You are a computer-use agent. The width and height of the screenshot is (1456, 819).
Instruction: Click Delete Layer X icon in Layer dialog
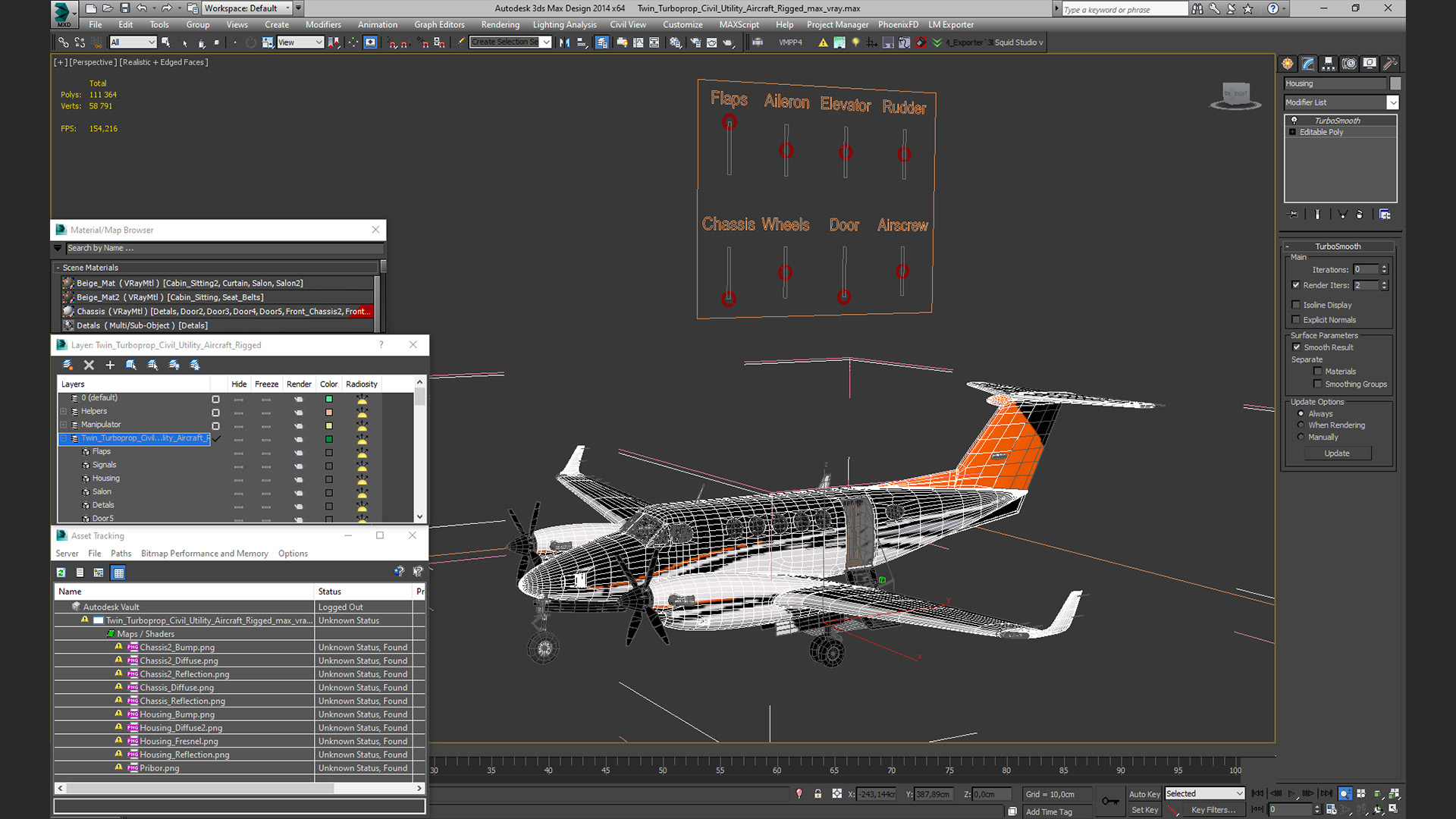pyautogui.click(x=89, y=366)
